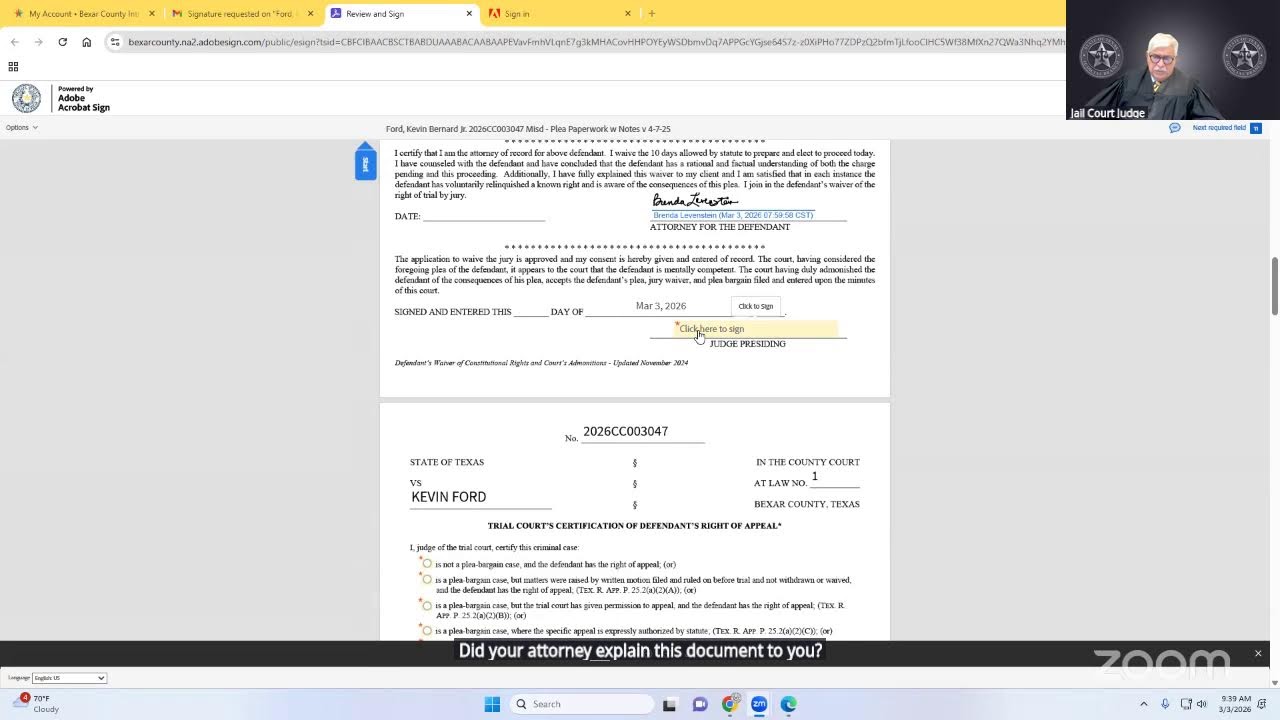Image resolution: width=1280 pixels, height=720 pixels.
Task: Open Zoom from the taskbar
Action: [x=759, y=704]
